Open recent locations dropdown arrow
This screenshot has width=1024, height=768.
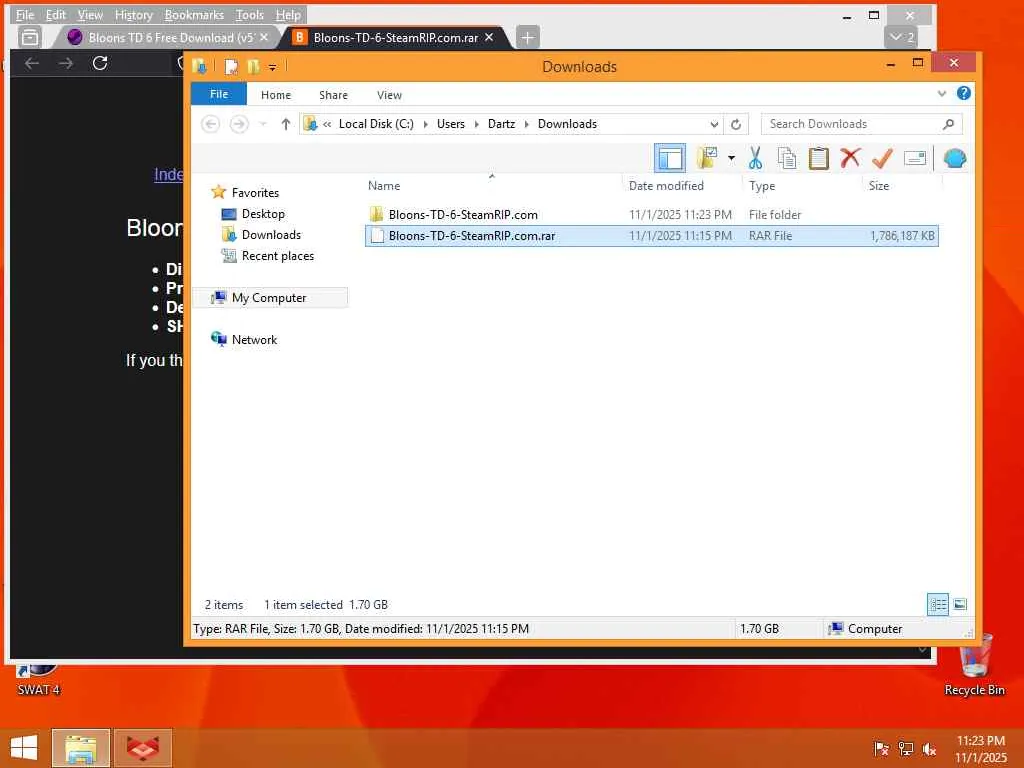click(263, 123)
